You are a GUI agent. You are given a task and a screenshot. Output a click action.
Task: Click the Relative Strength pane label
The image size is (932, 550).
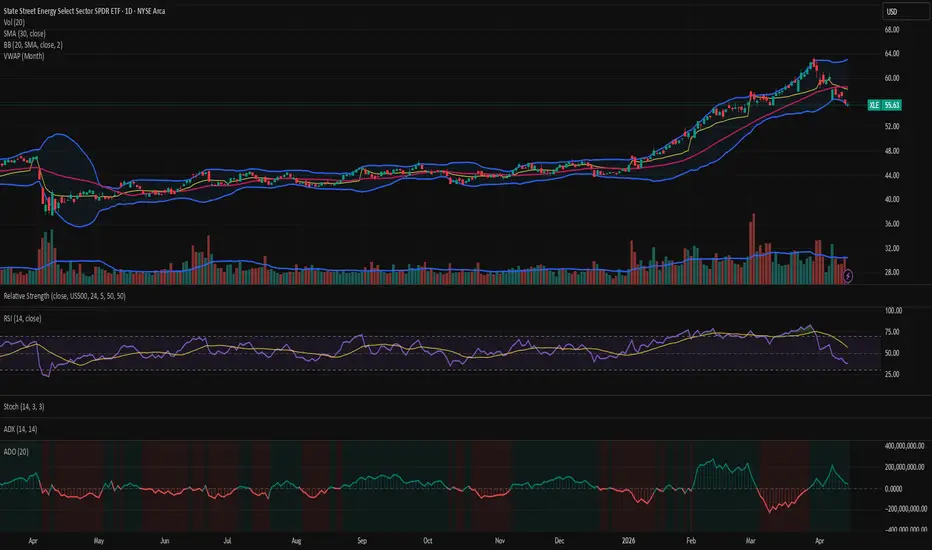[x=64, y=296]
